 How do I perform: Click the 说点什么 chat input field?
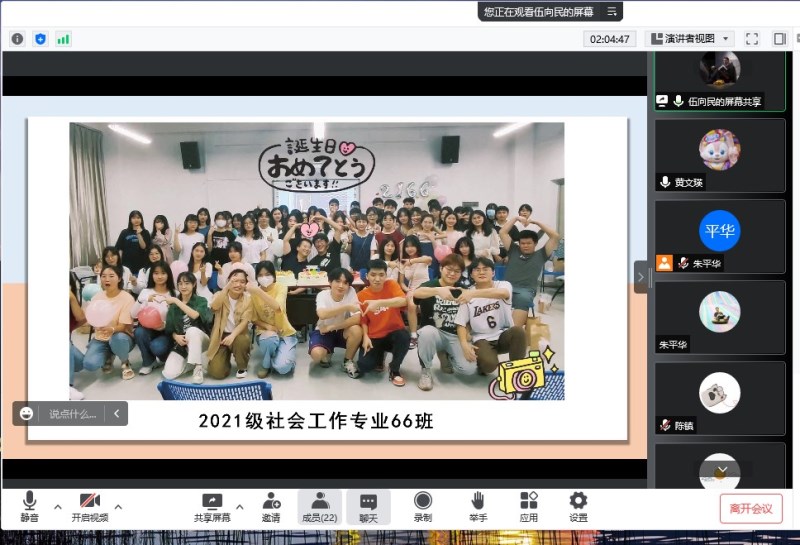(x=73, y=414)
